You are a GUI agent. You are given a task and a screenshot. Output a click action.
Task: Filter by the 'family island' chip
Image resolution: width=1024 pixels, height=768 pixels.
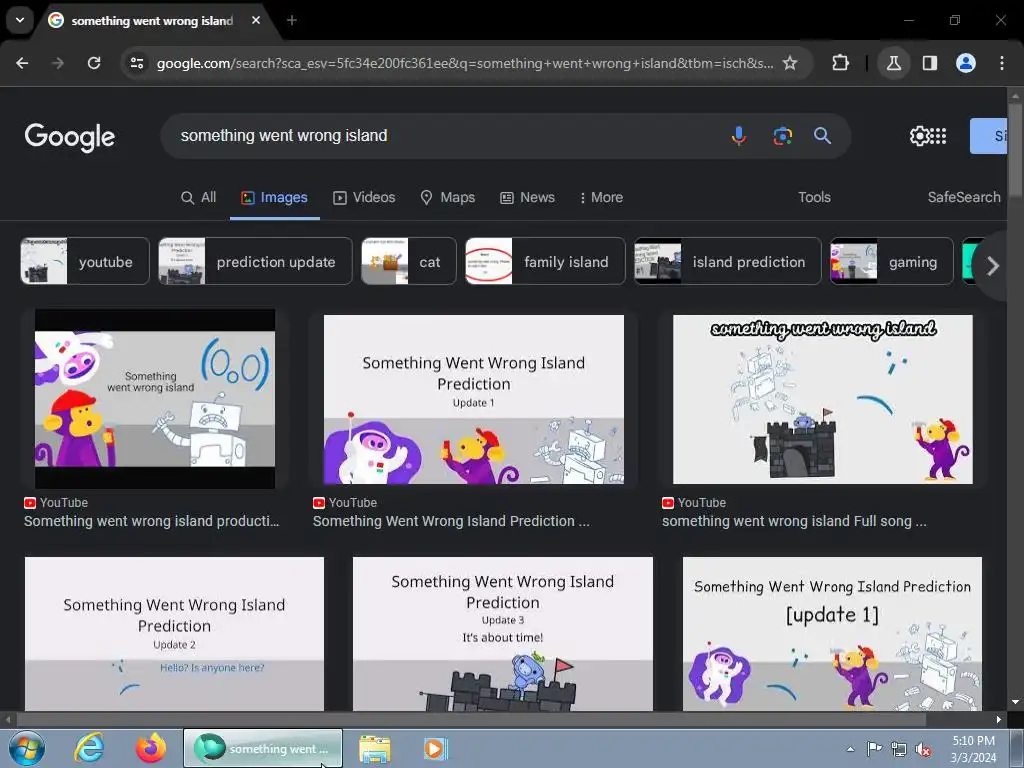click(545, 261)
